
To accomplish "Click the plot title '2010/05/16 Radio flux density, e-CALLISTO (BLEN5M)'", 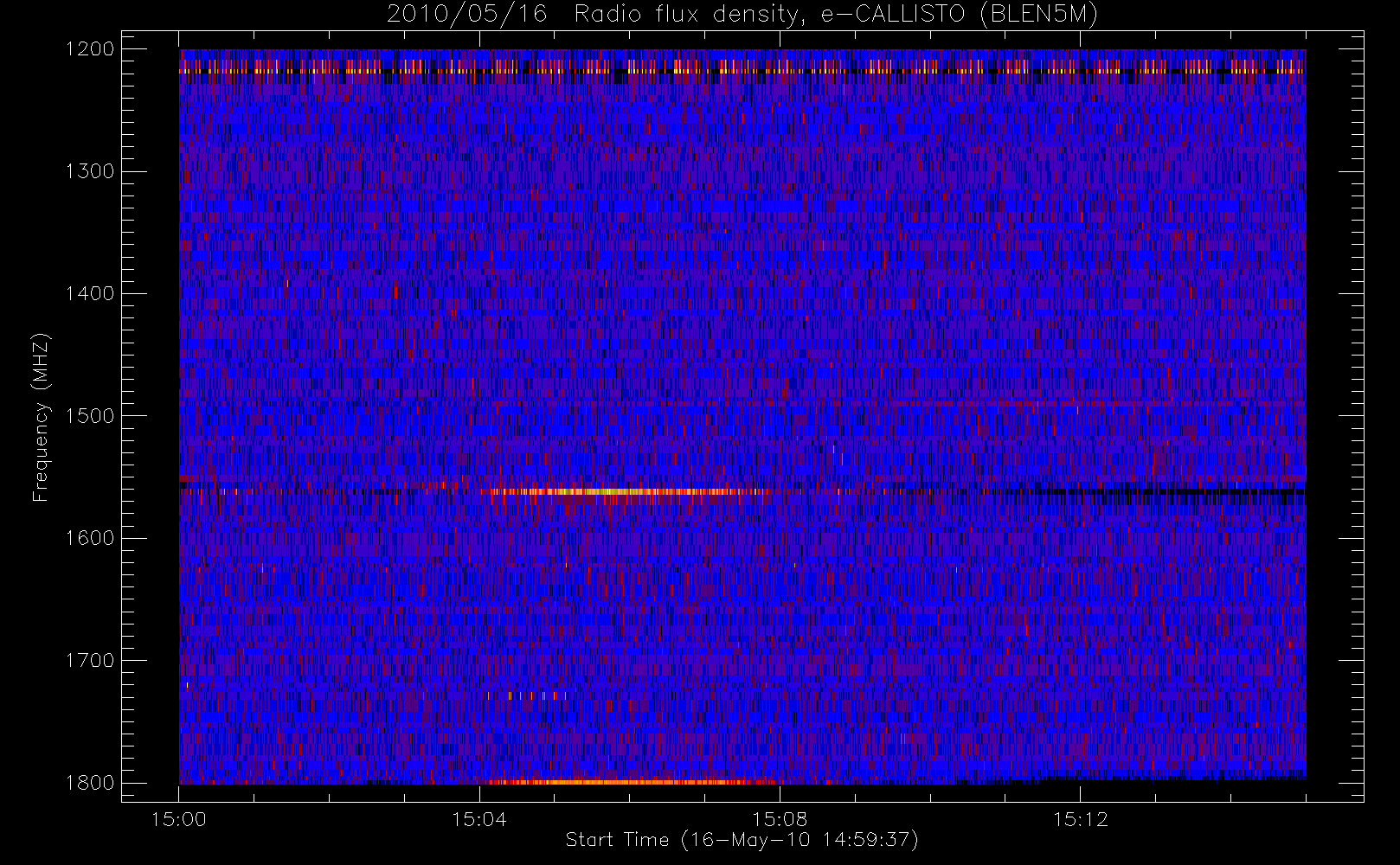I will [x=742, y=15].
